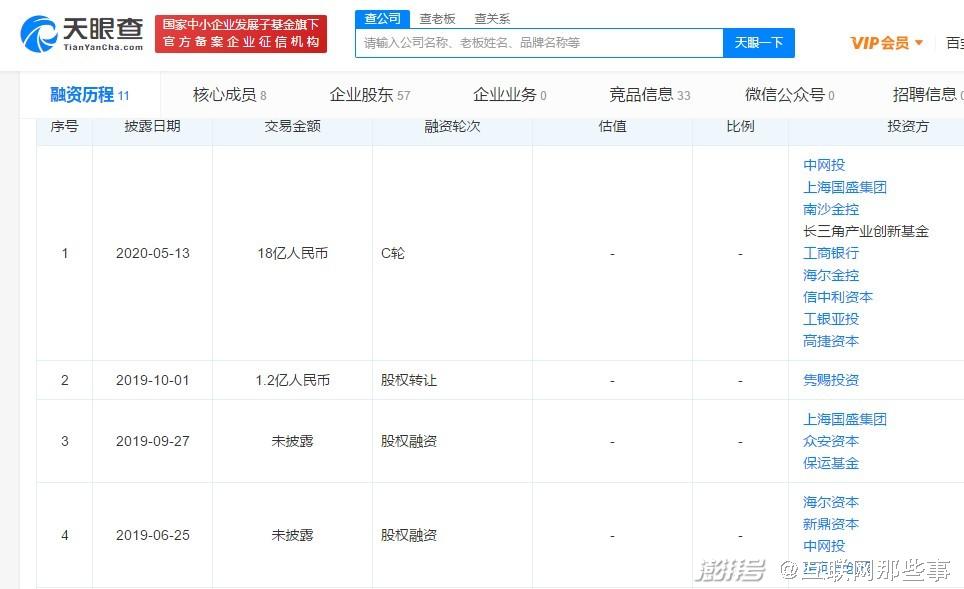This screenshot has width=964, height=589.
Task: Open investor link 众安资本
Action: (831, 441)
